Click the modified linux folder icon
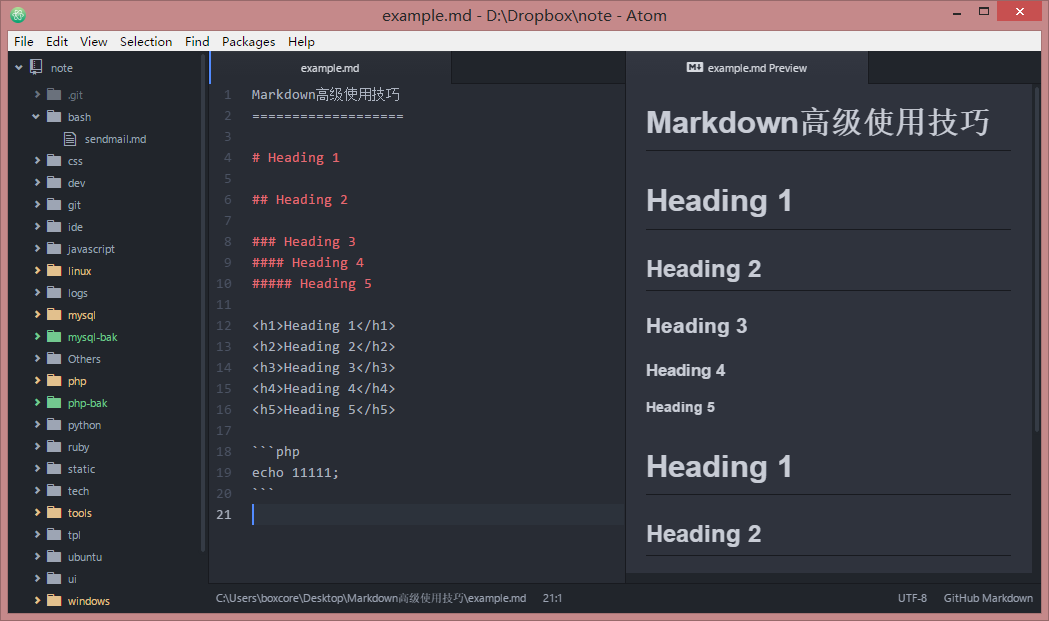This screenshot has height=621, width=1049. click(54, 270)
